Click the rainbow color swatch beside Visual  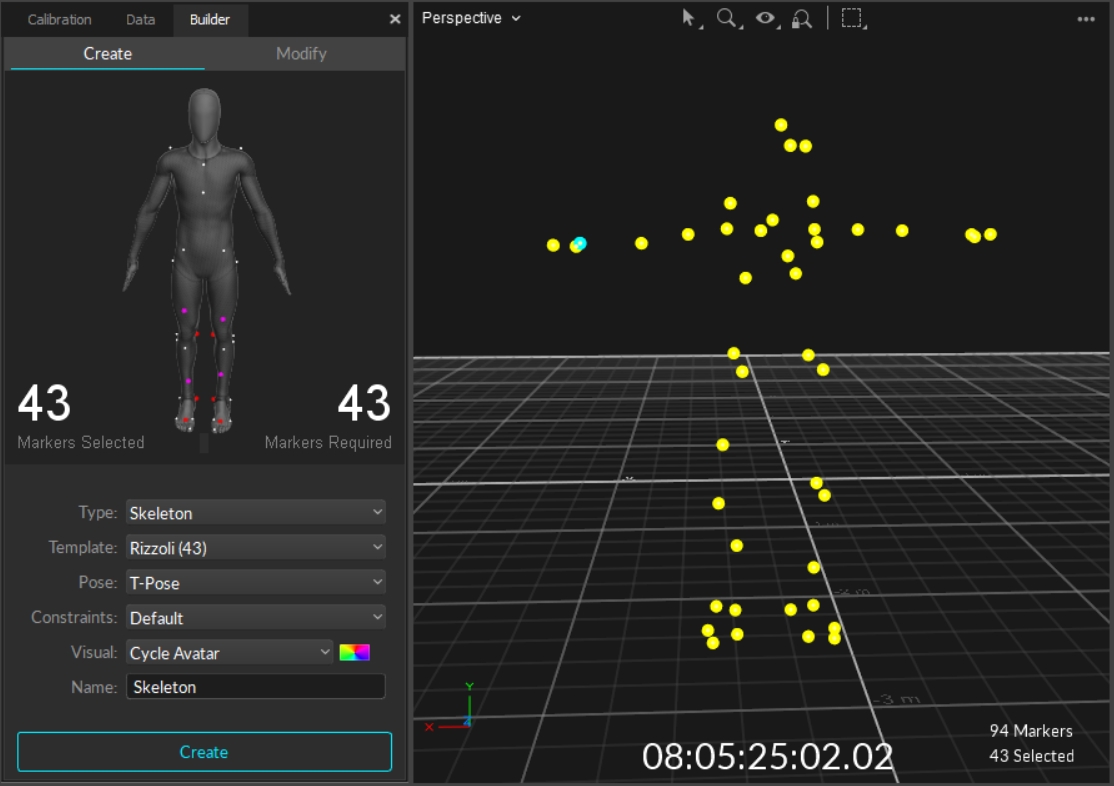(x=355, y=653)
